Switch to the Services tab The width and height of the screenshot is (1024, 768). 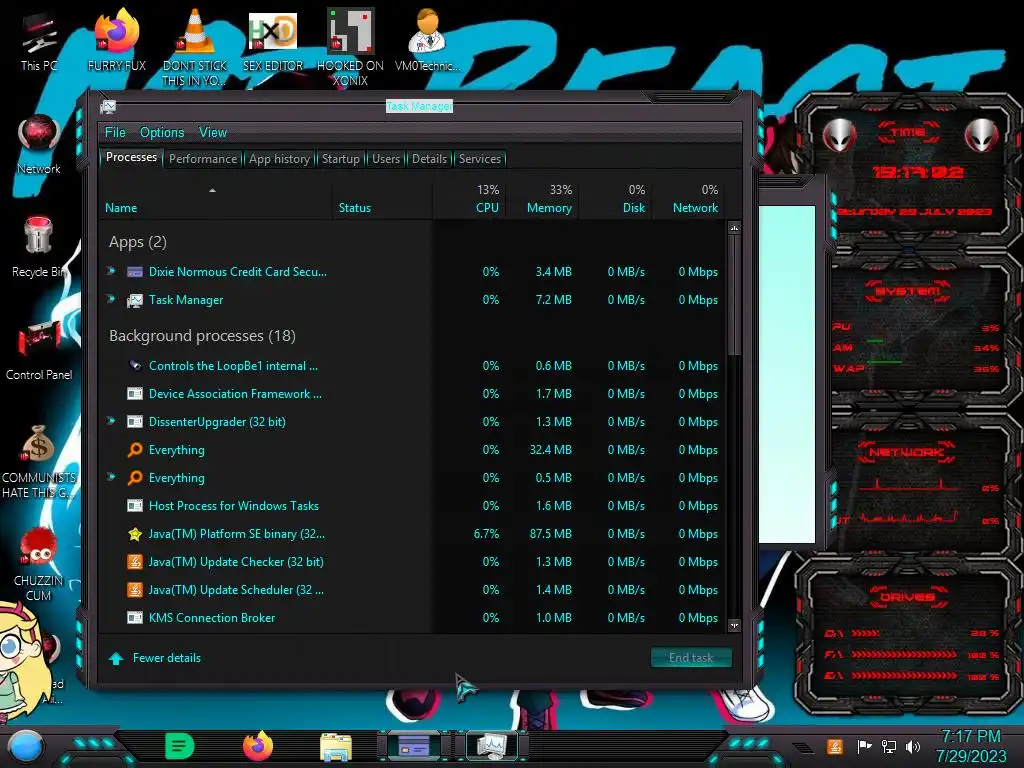click(479, 159)
